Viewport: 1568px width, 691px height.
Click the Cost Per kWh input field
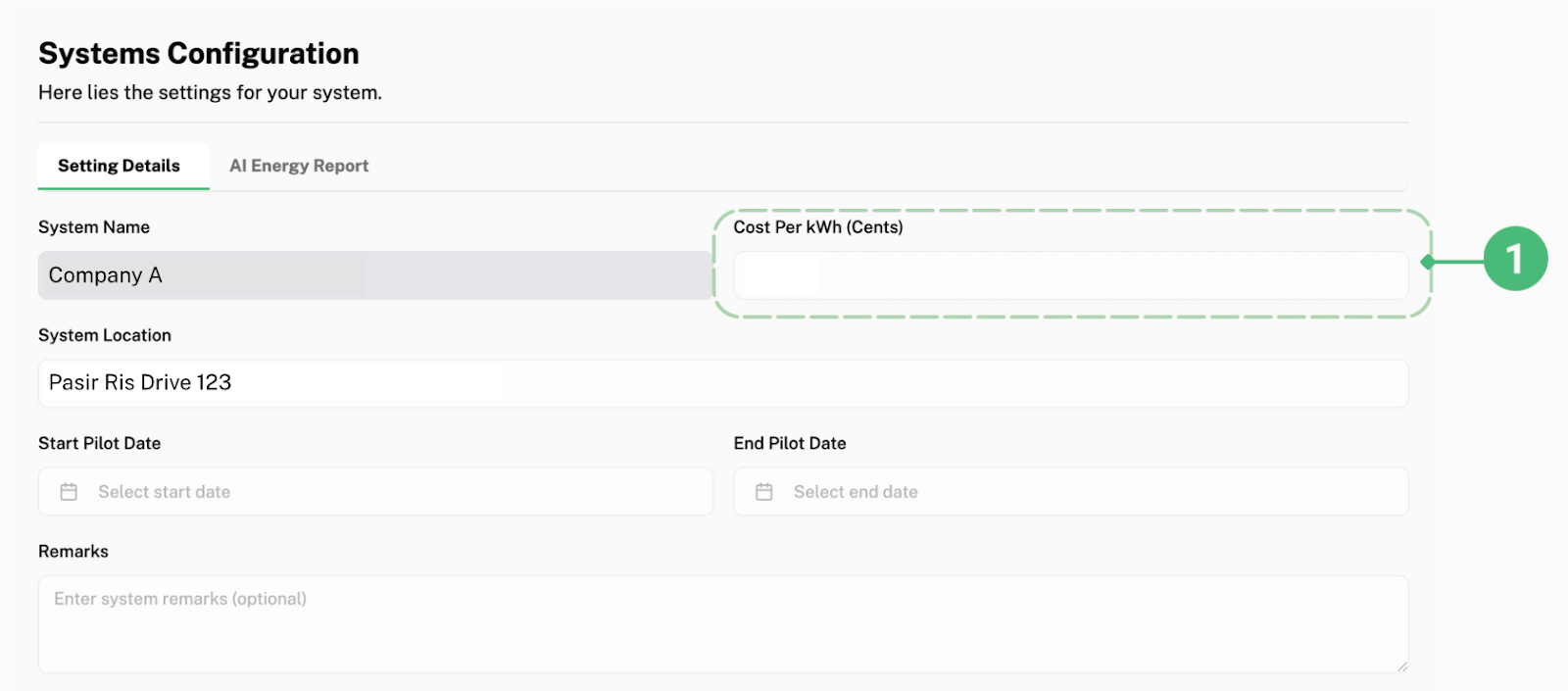[1070, 275]
